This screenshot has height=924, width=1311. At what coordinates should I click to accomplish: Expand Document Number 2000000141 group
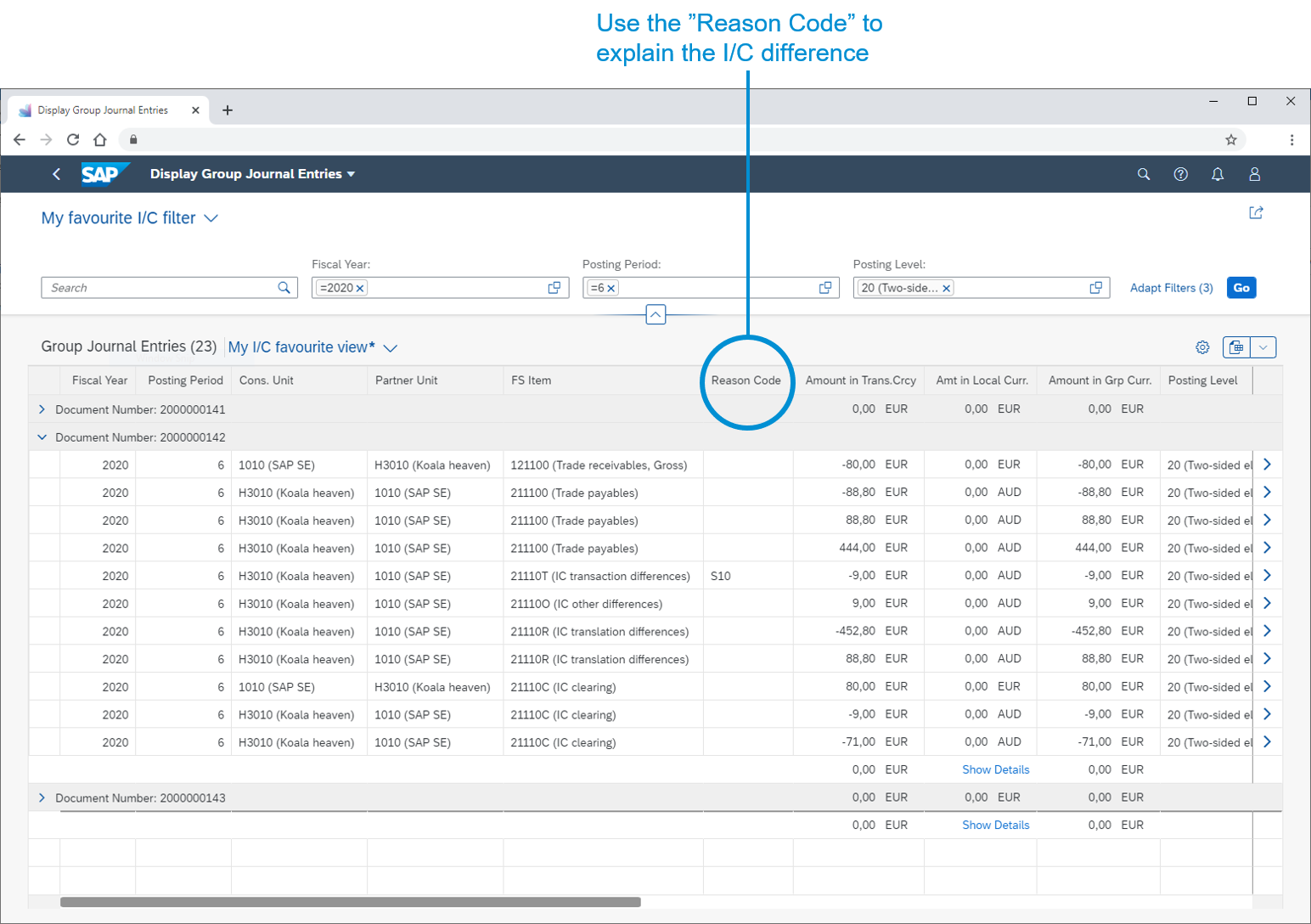(42, 409)
